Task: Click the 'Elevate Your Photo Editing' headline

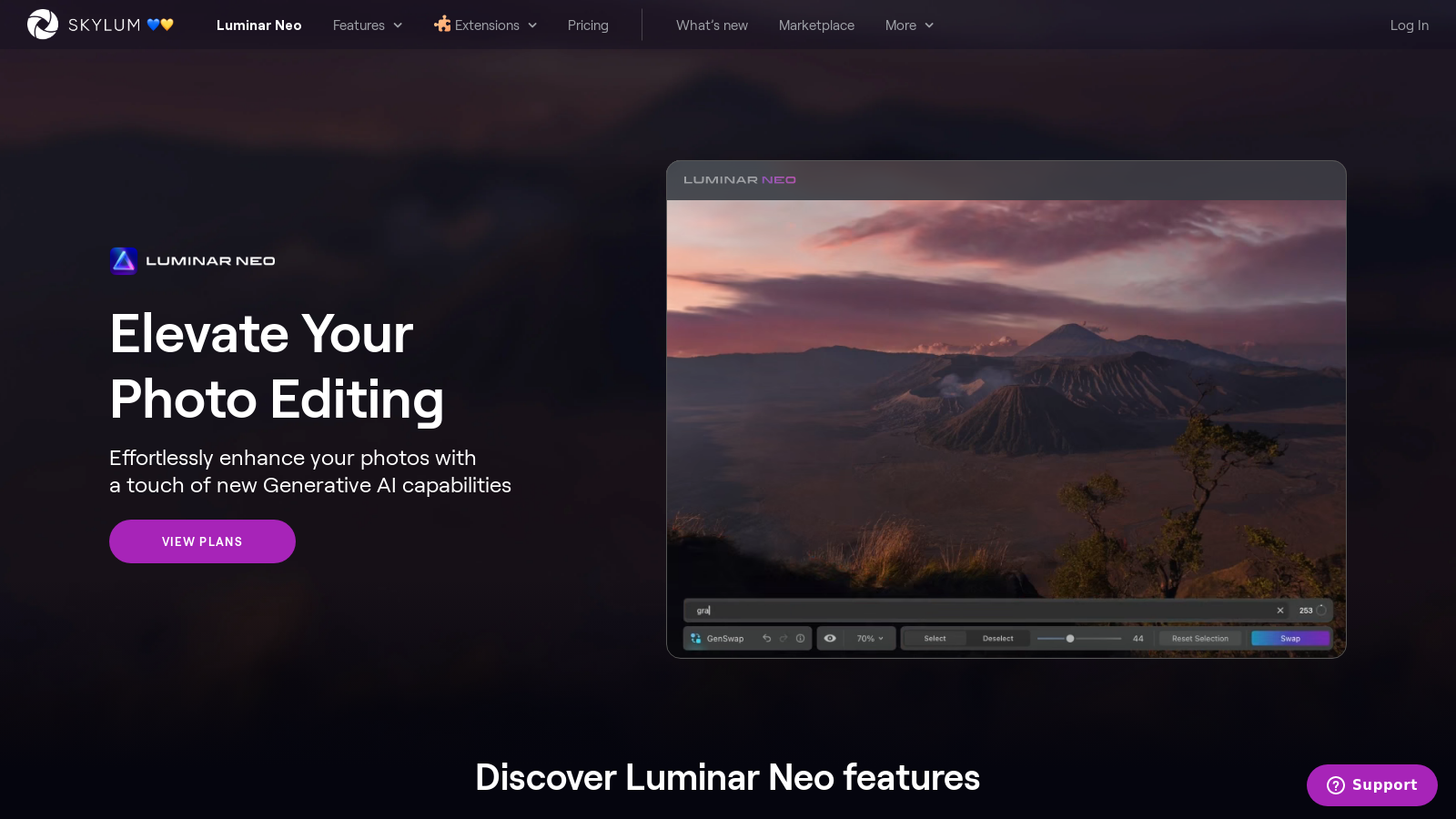Action: click(x=277, y=367)
